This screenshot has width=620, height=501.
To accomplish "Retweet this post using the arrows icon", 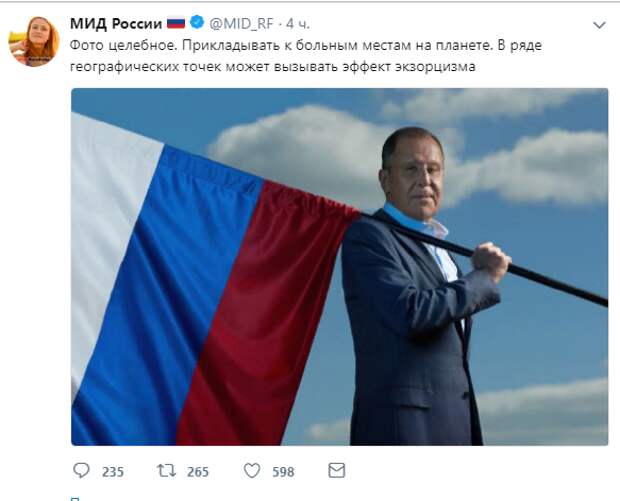I will 166,471.
